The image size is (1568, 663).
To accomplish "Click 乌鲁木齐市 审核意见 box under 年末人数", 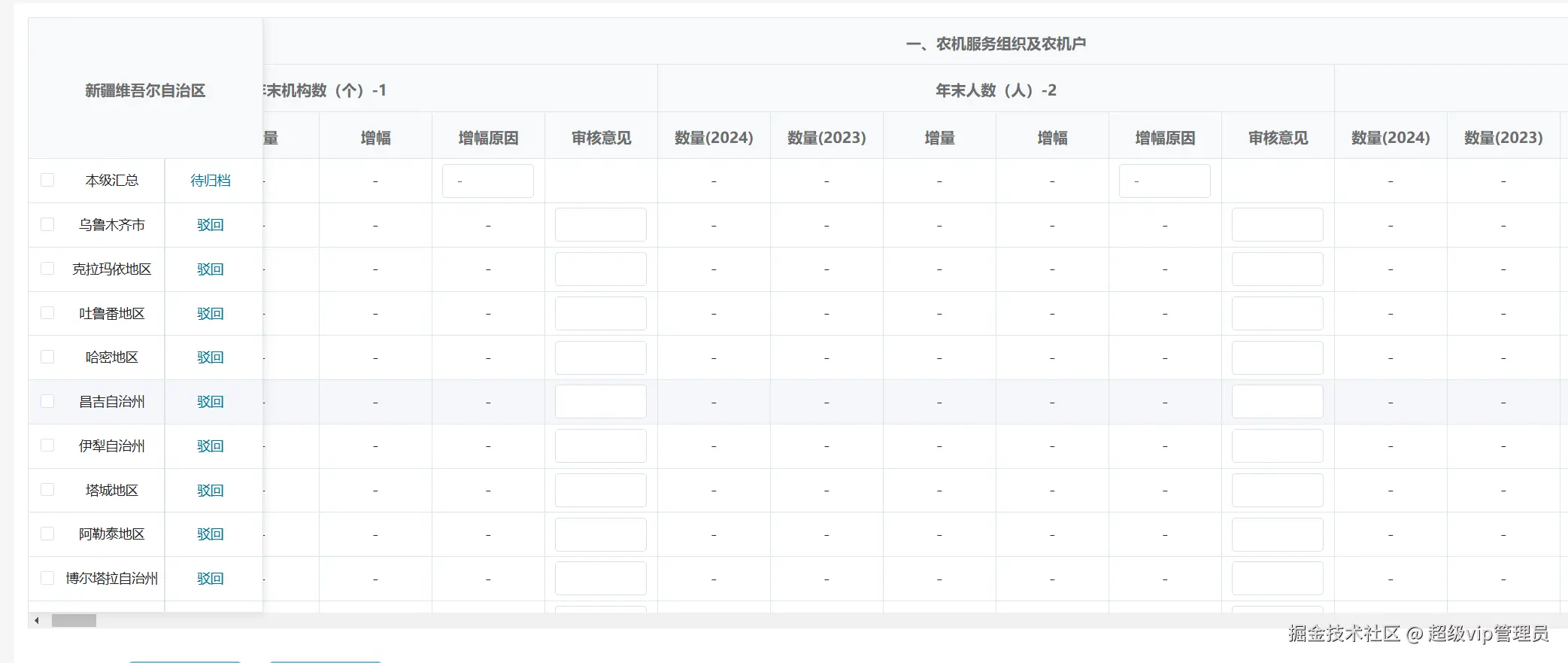I will pyautogui.click(x=1278, y=225).
